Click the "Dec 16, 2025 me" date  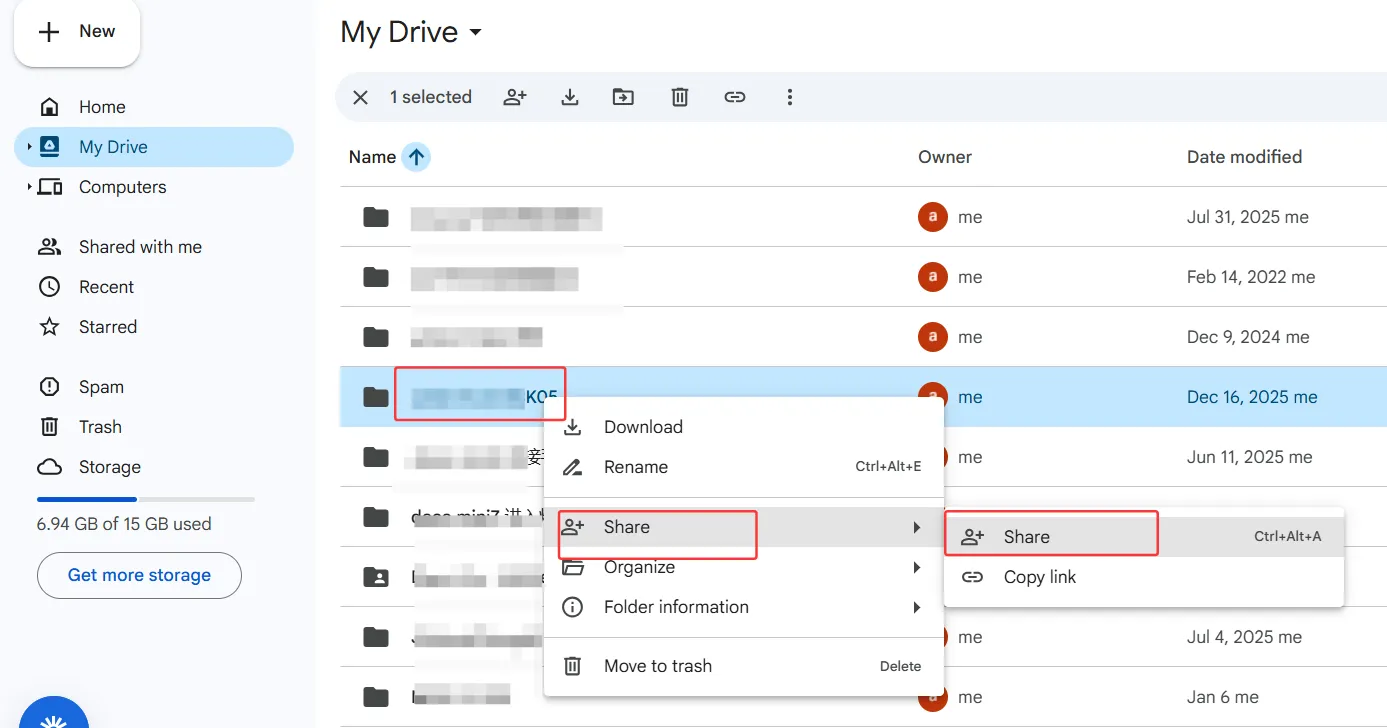tap(1252, 397)
